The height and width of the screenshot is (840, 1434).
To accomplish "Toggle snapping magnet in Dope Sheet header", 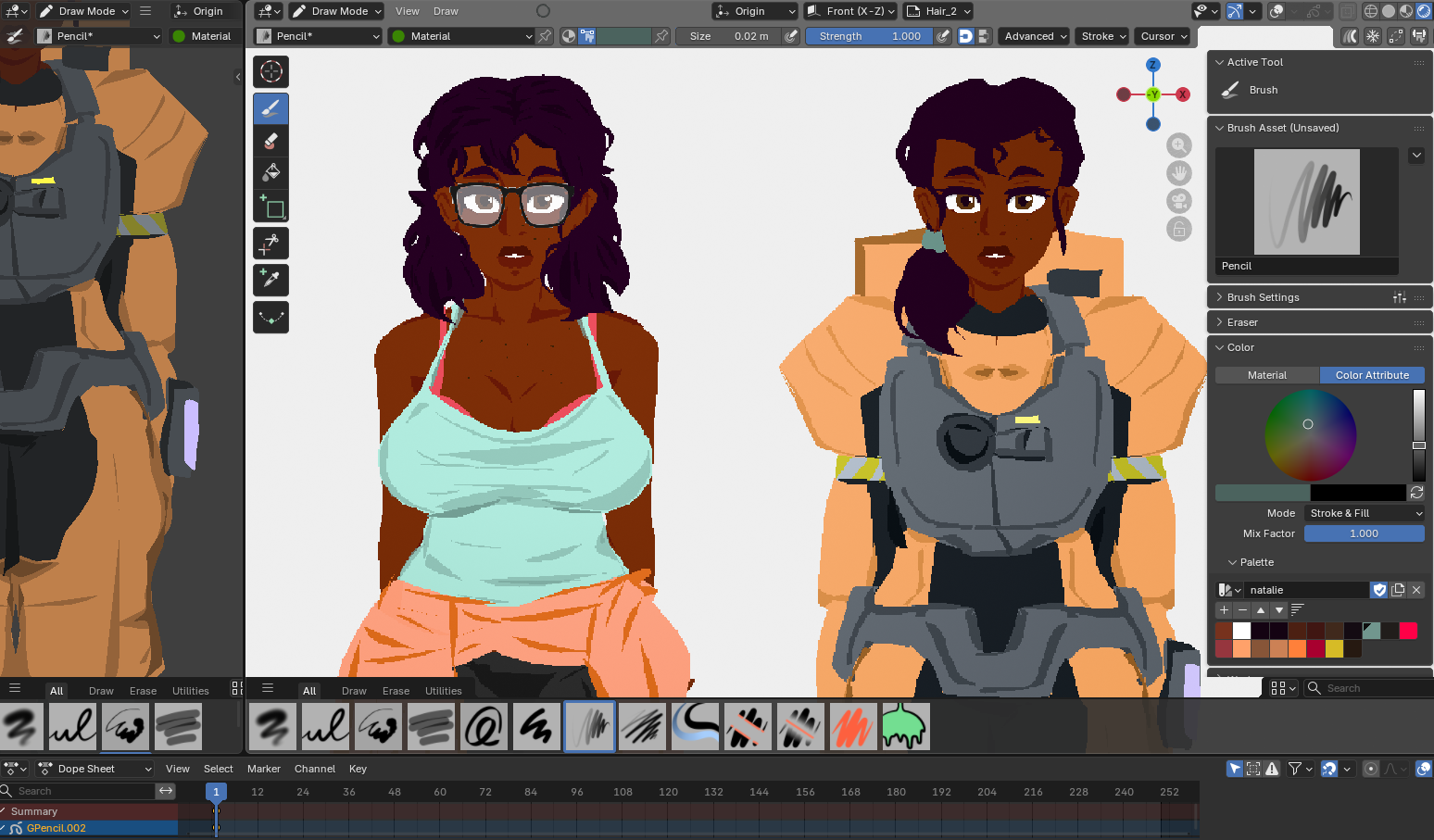I will 1329,769.
